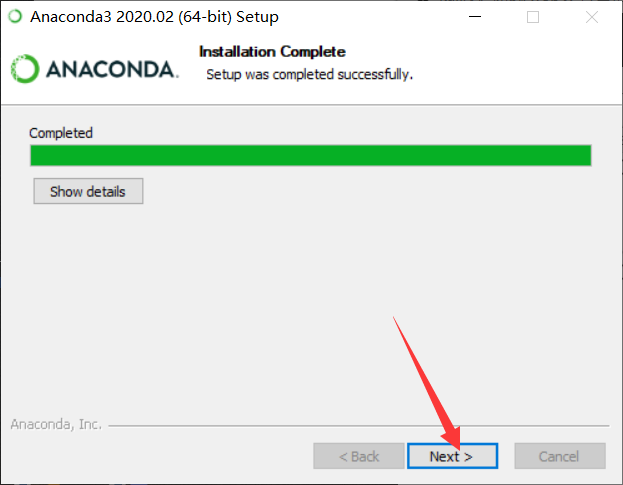Click the greyed-out Cancel button
Screen dimensions: 623x485
(560, 456)
